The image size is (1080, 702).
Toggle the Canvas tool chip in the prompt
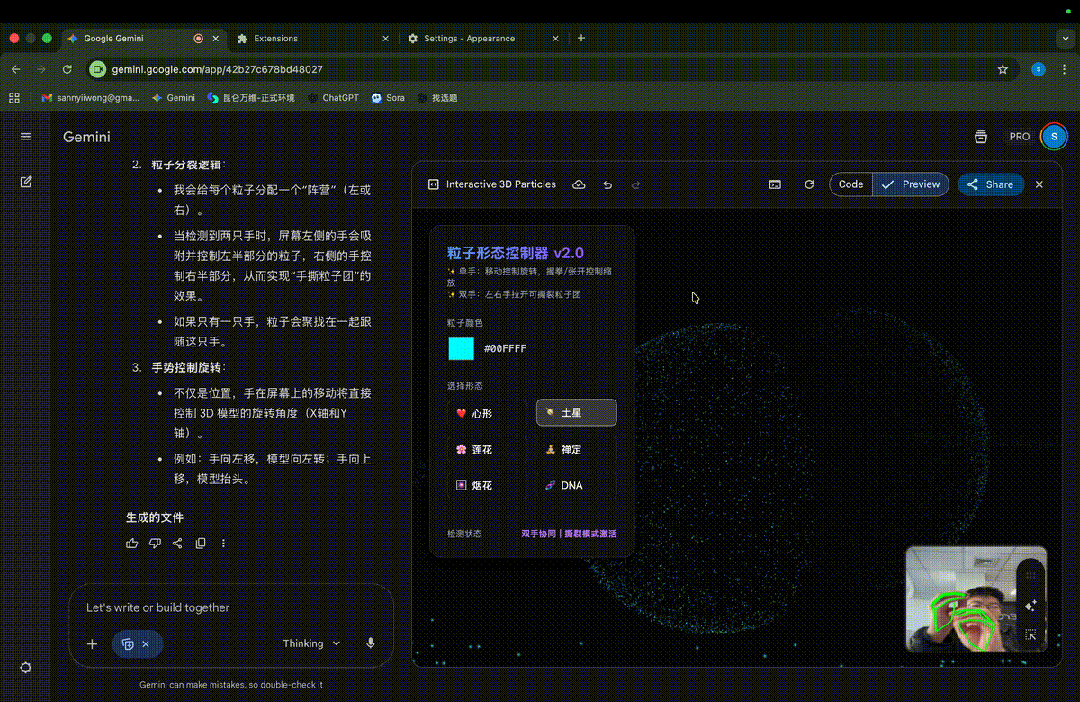click(127, 644)
